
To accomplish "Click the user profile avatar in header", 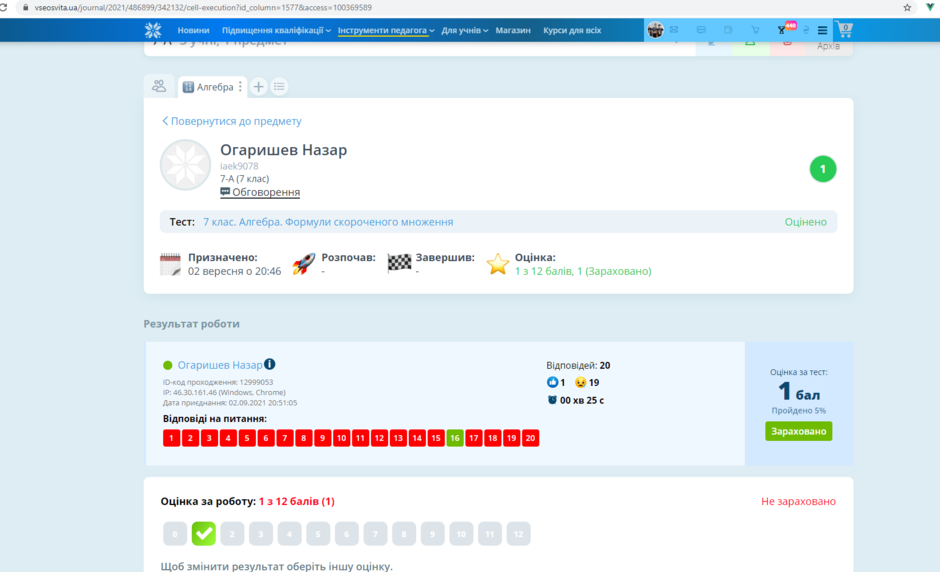I will 655,29.
